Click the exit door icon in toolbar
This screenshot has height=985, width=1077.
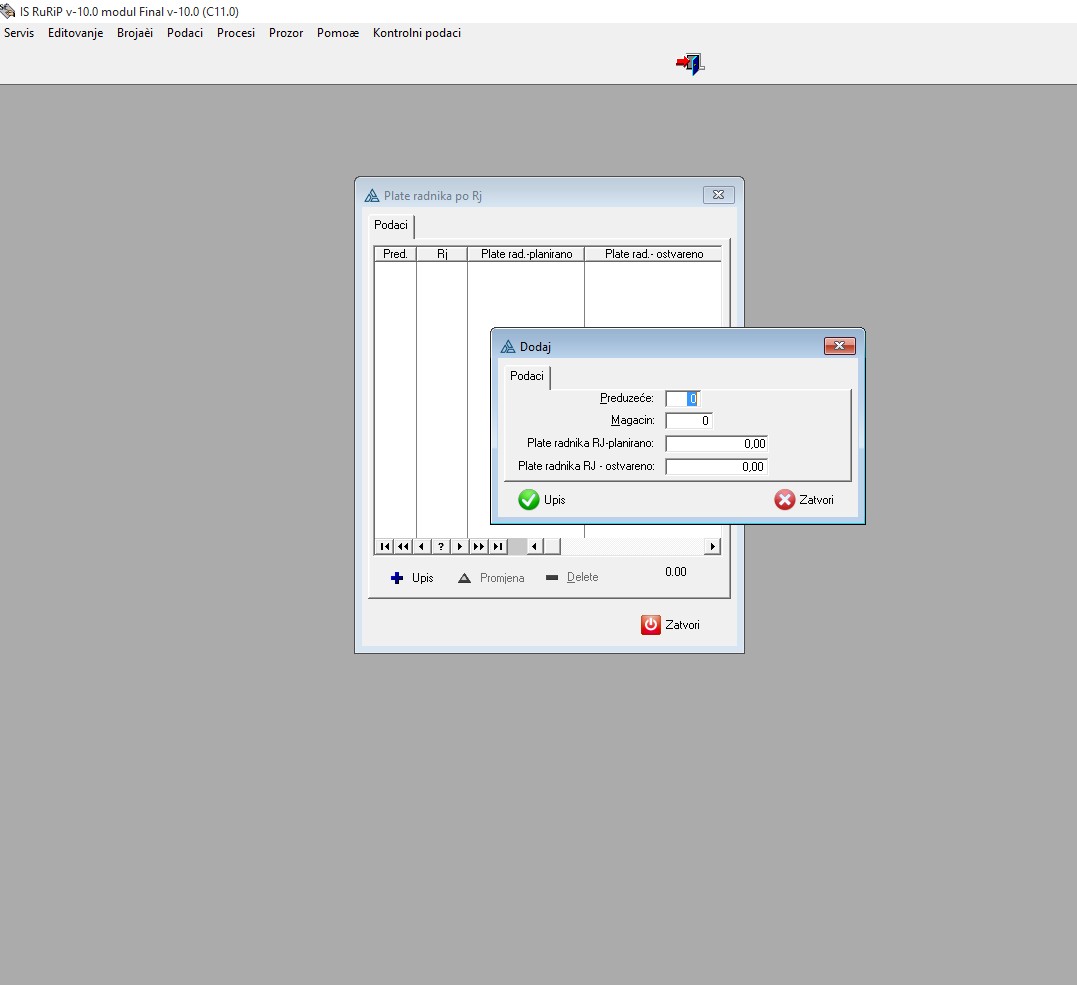[x=690, y=64]
